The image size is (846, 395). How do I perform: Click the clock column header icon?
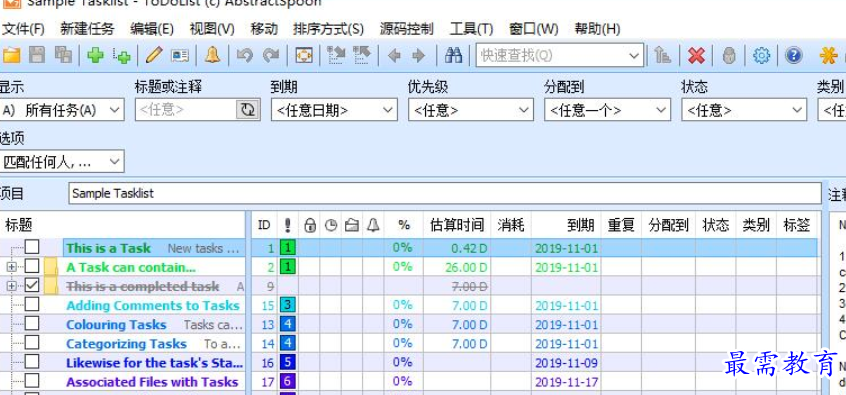click(331, 226)
